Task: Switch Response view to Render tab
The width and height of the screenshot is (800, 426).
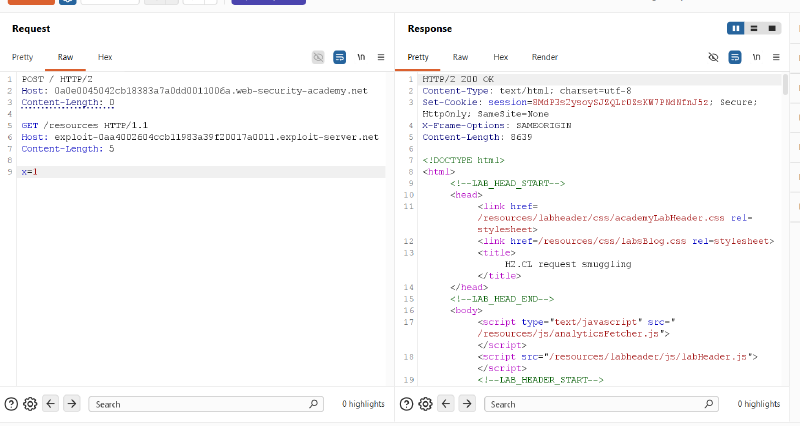Action: pos(545,57)
